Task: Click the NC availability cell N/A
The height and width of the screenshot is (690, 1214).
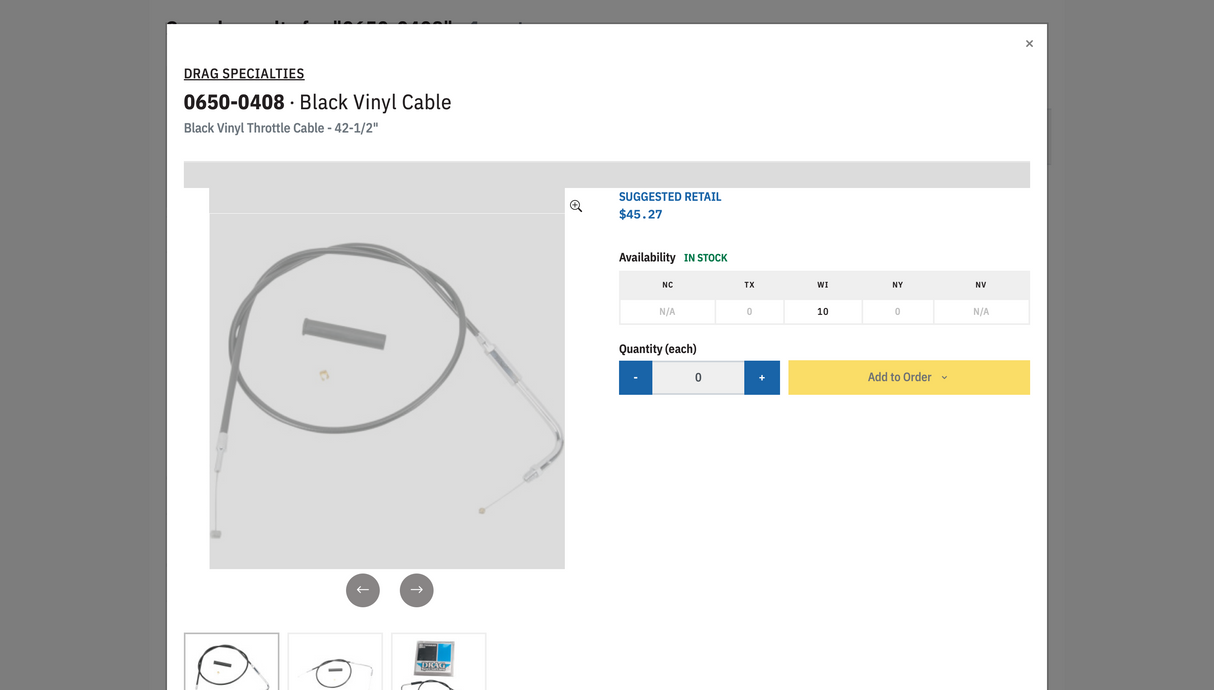Action: (x=667, y=312)
